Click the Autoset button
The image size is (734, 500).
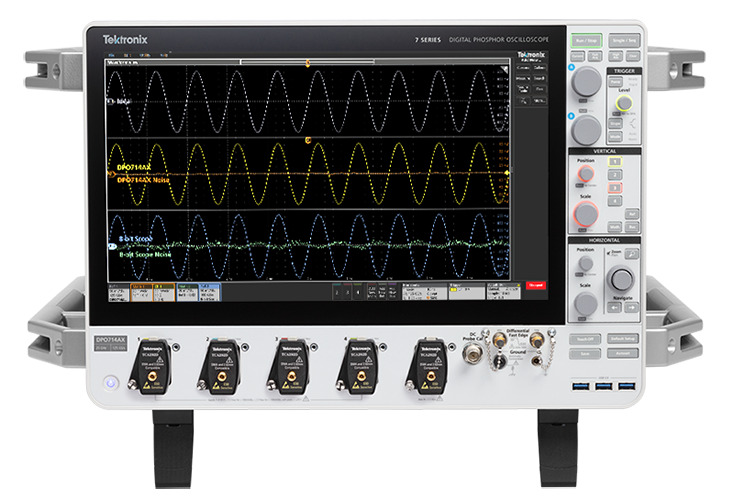(x=623, y=353)
